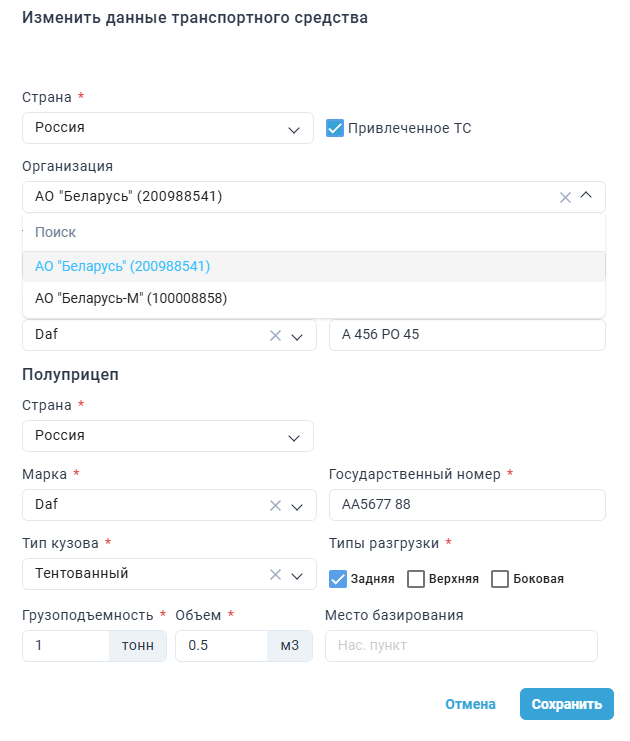This screenshot has height=741, width=630.
Task: Open the Тип кузова dropdown arrow
Action: click(297, 576)
